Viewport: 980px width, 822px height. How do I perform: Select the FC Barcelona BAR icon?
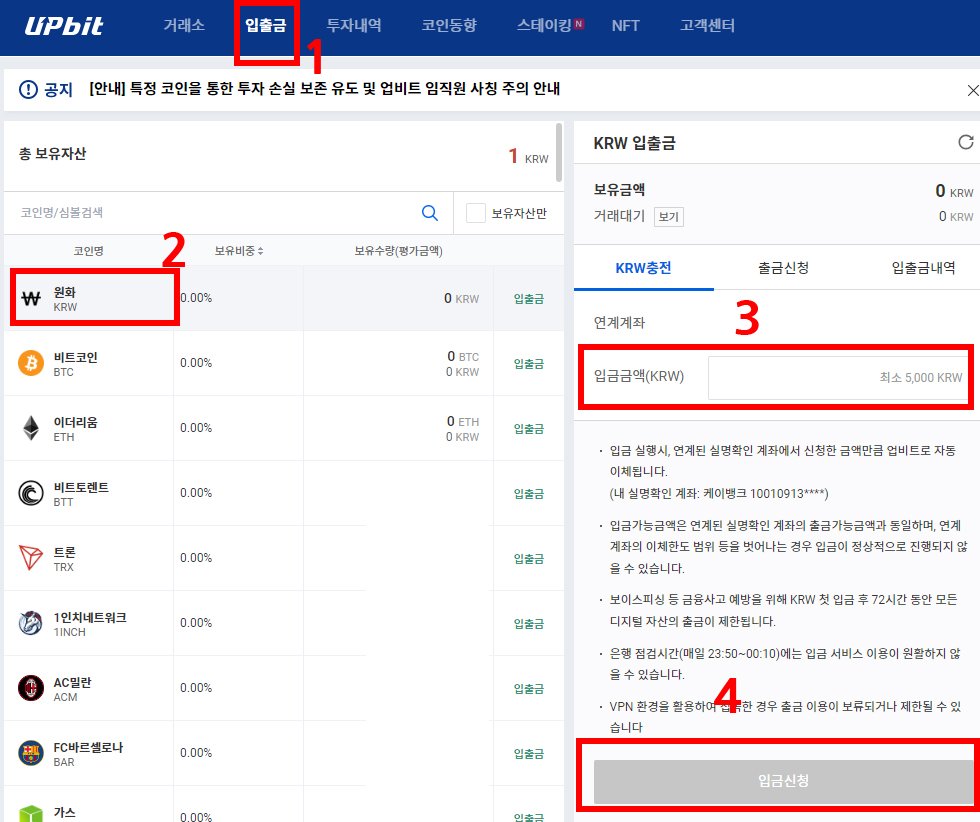pyautogui.click(x=31, y=753)
